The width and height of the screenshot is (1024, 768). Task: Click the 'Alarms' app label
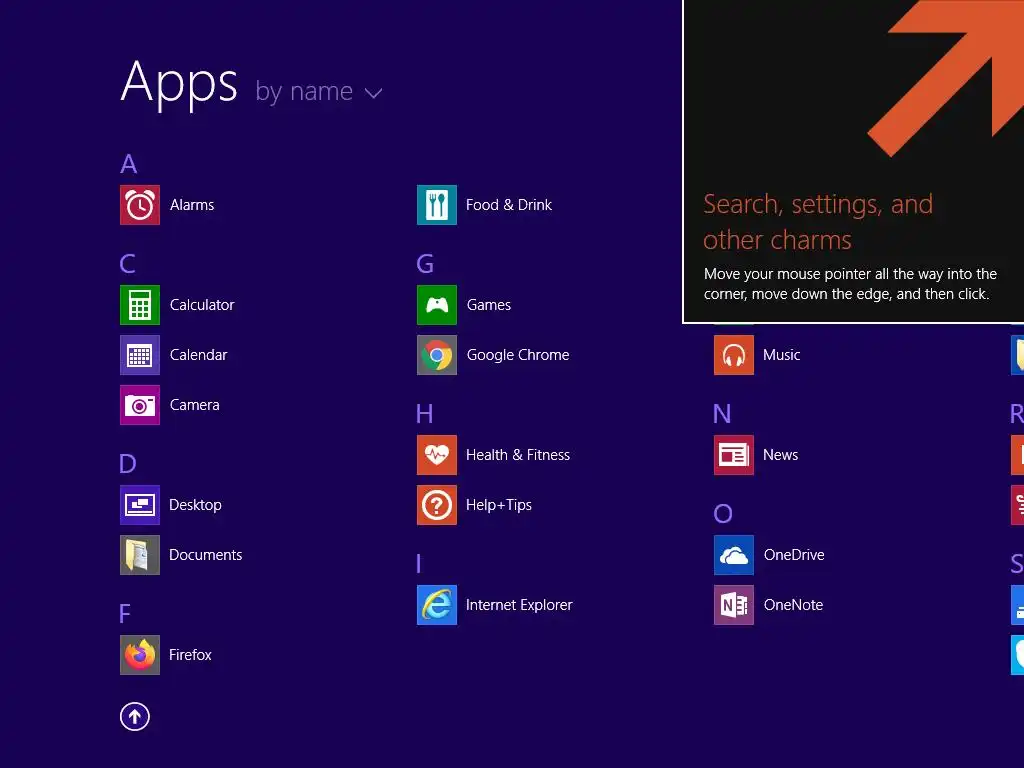[x=192, y=205]
